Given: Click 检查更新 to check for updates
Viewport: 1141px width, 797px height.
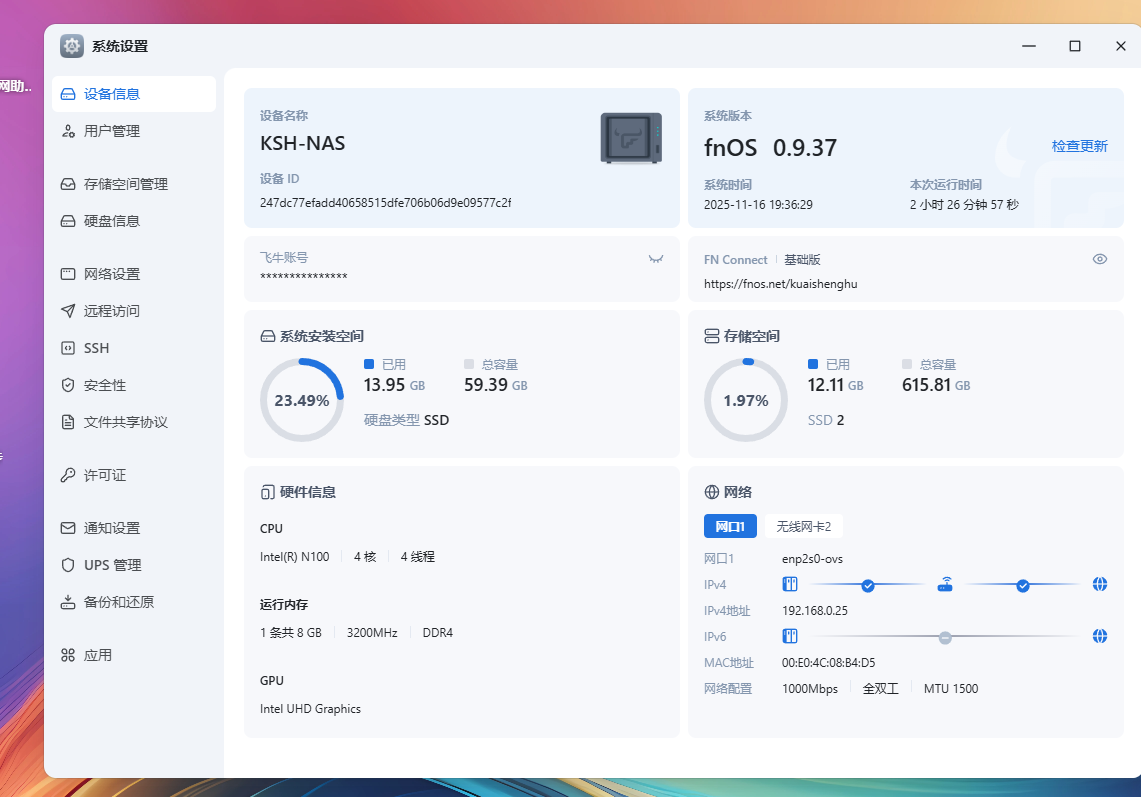Looking at the screenshot, I should tap(1079, 146).
